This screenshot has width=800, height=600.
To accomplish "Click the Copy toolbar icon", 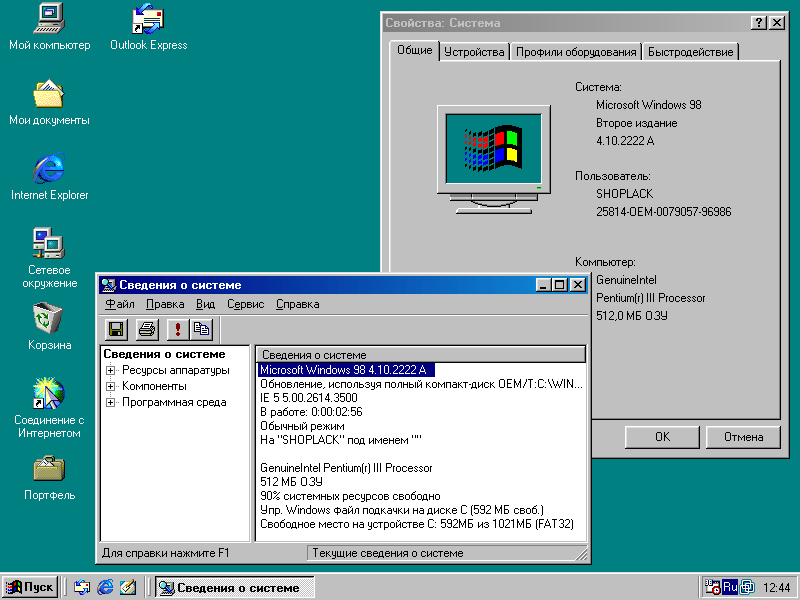I will click(201, 329).
